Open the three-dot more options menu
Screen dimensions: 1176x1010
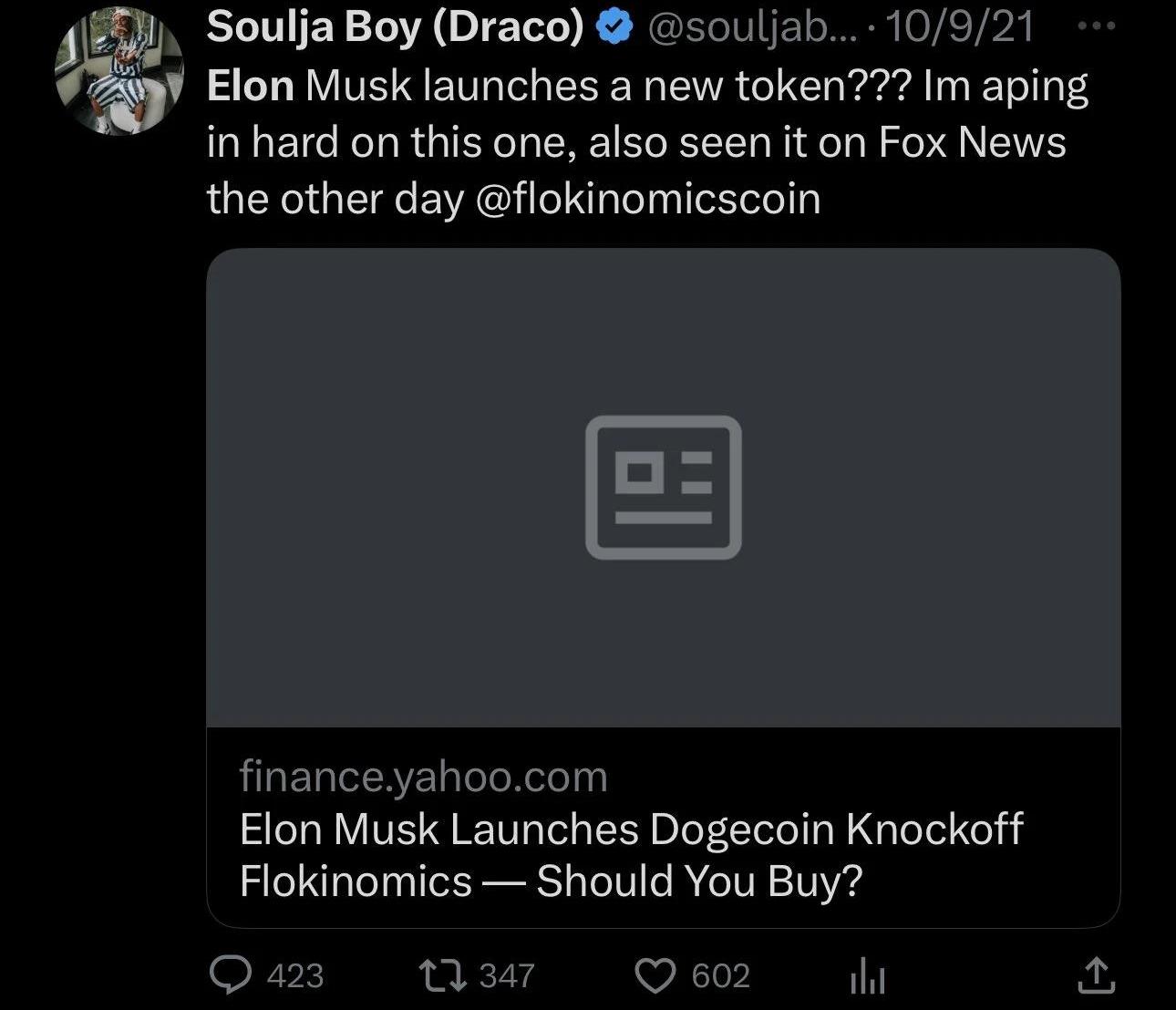pyautogui.click(x=1096, y=27)
